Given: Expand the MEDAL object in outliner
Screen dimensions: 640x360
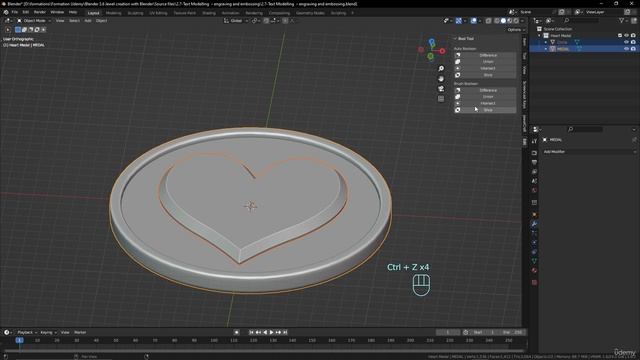Looking at the screenshot, I should (x=546, y=49).
